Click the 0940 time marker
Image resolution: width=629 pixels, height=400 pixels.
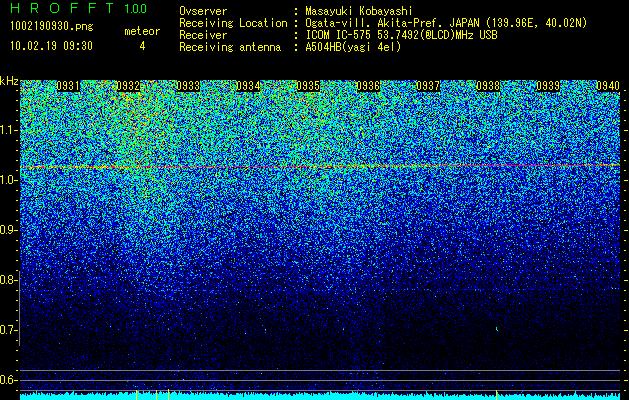[x=608, y=86]
